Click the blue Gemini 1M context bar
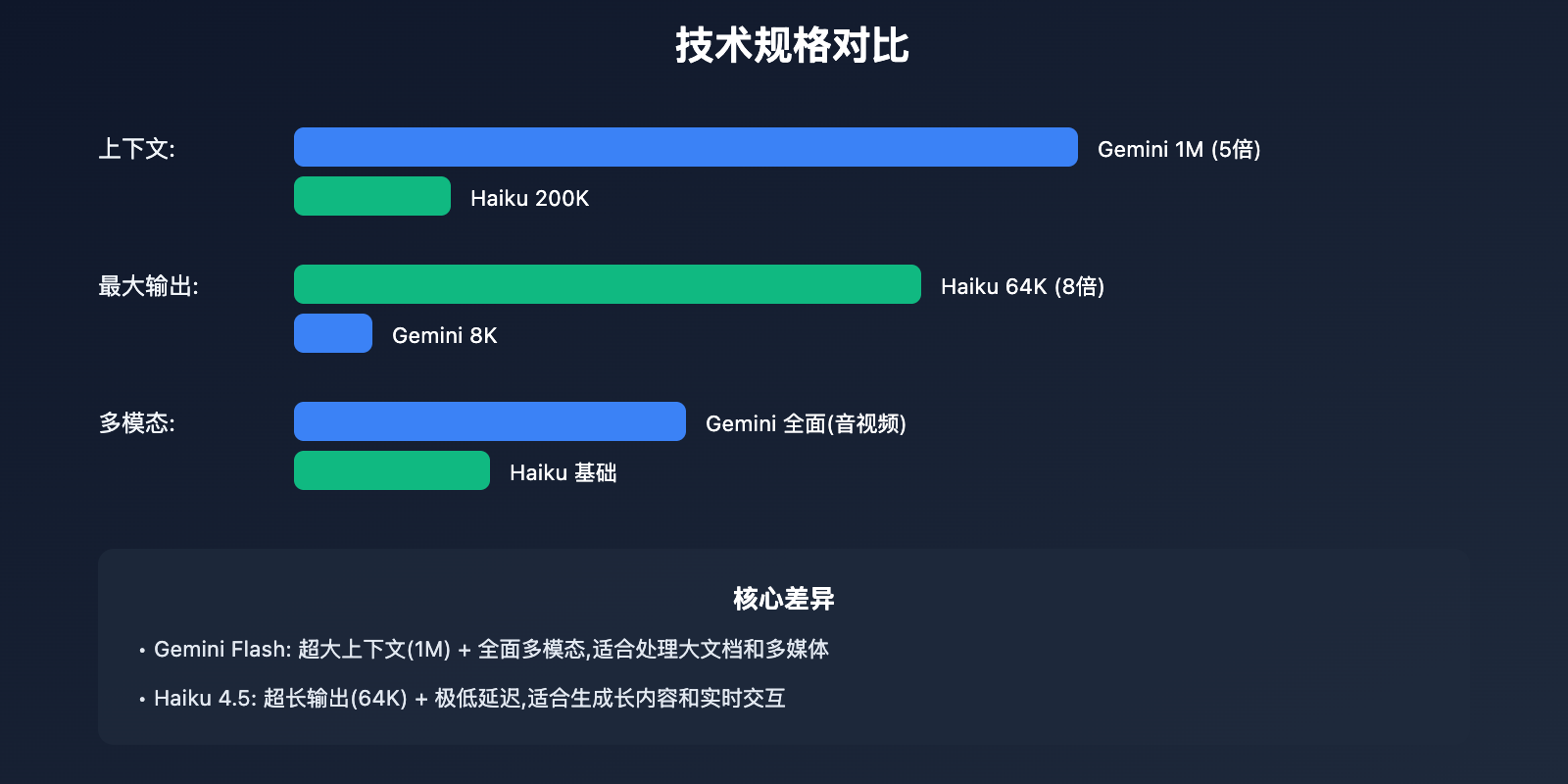 [x=685, y=147]
